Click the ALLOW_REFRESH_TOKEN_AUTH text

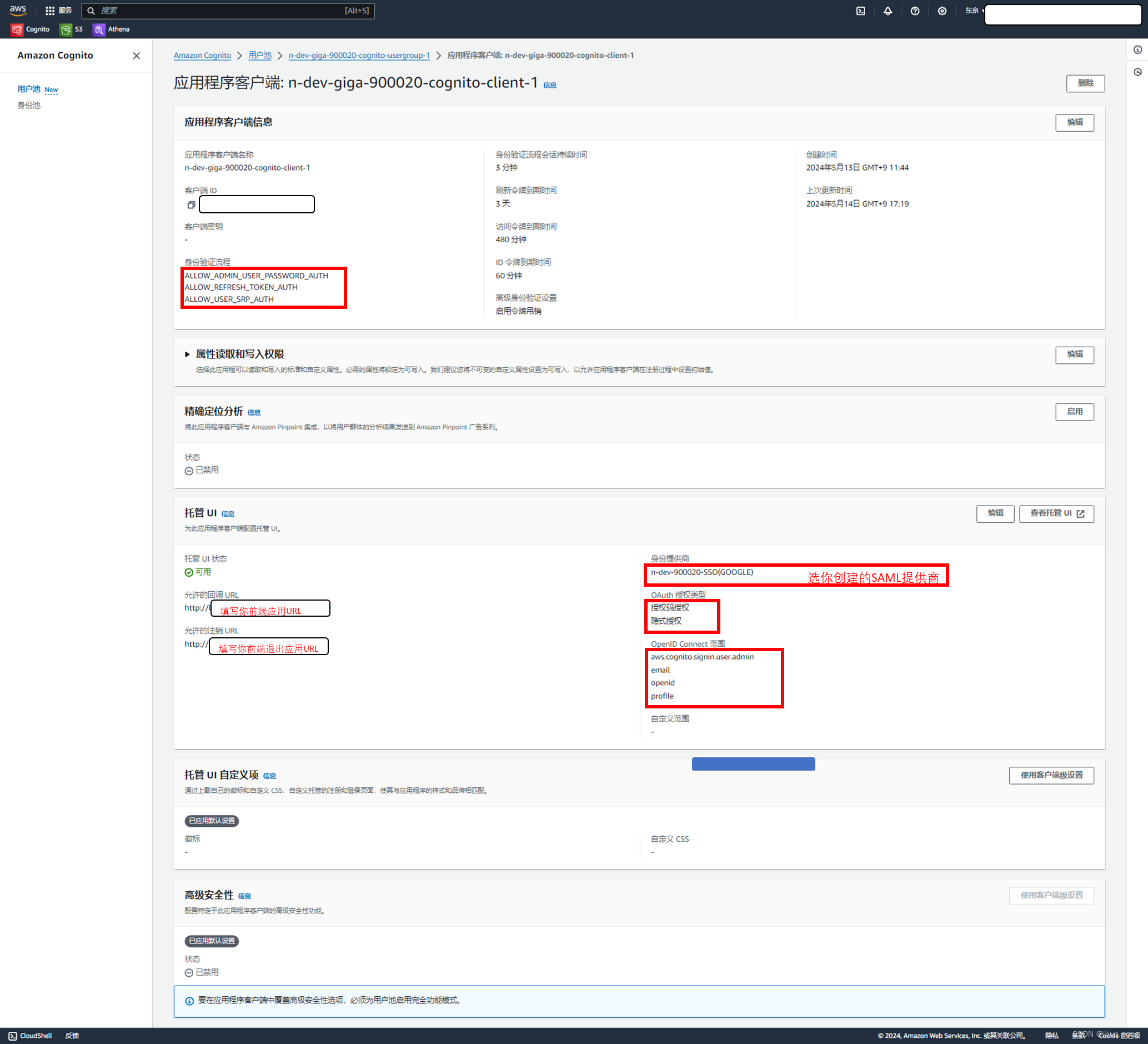[241, 288]
